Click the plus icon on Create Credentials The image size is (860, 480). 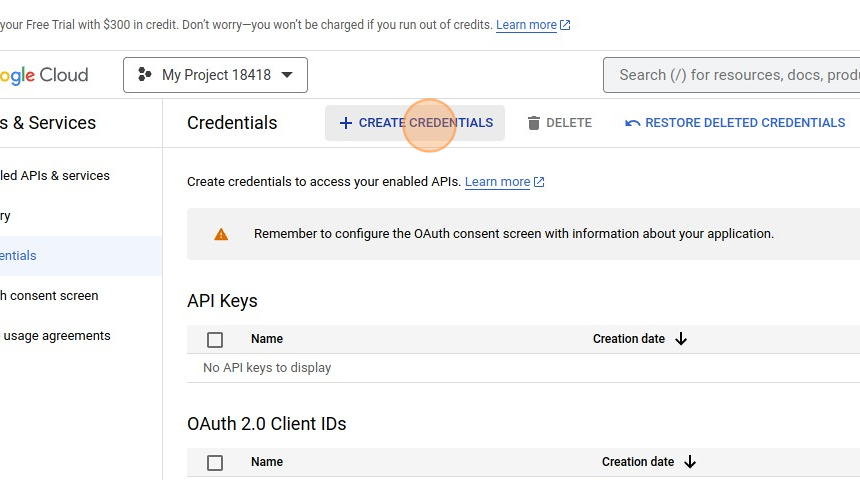point(346,123)
